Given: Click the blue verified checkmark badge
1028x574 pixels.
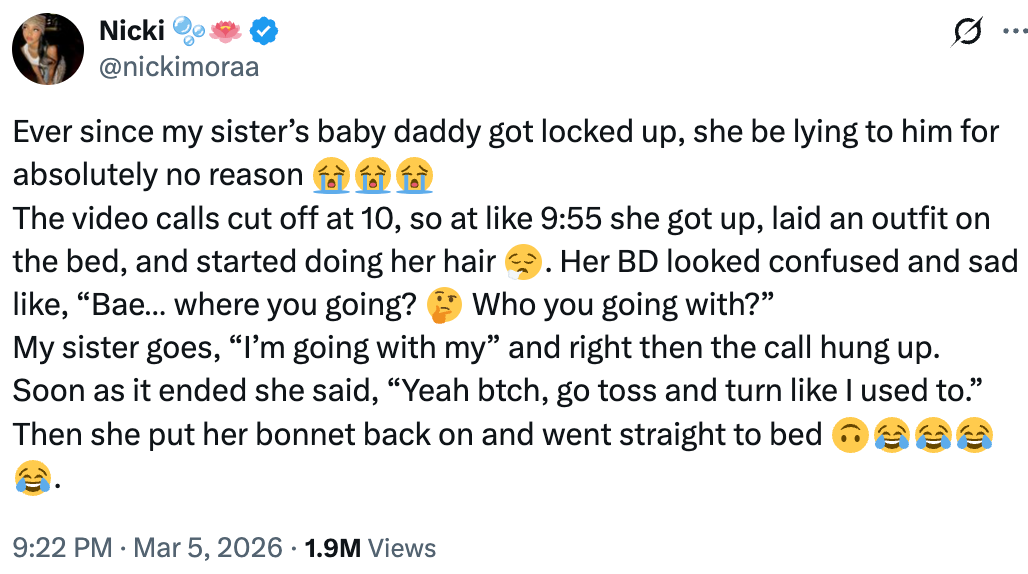Looking at the screenshot, I should [x=264, y=33].
